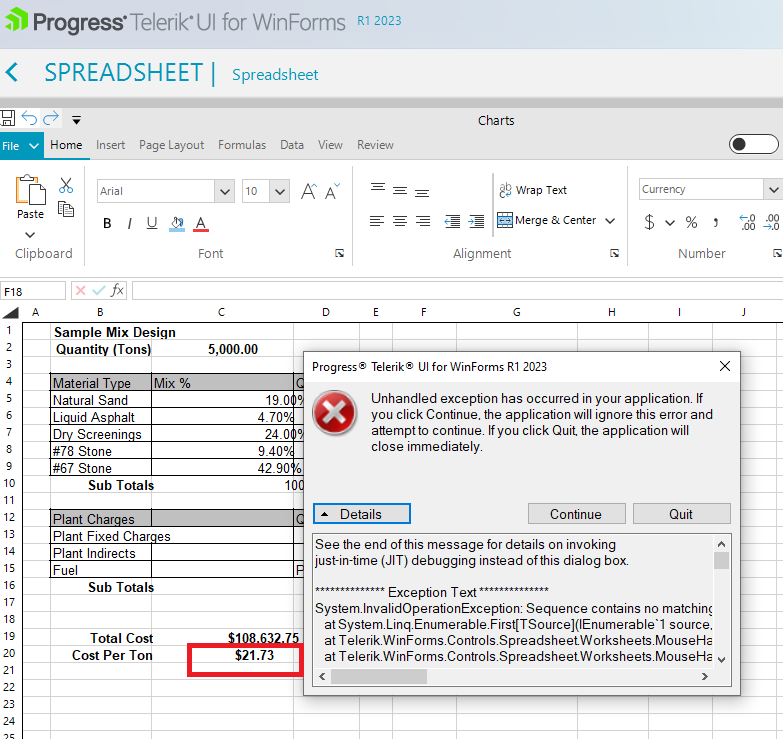This screenshot has height=739, width=783.
Task: Align text left
Action: click(377, 221)
